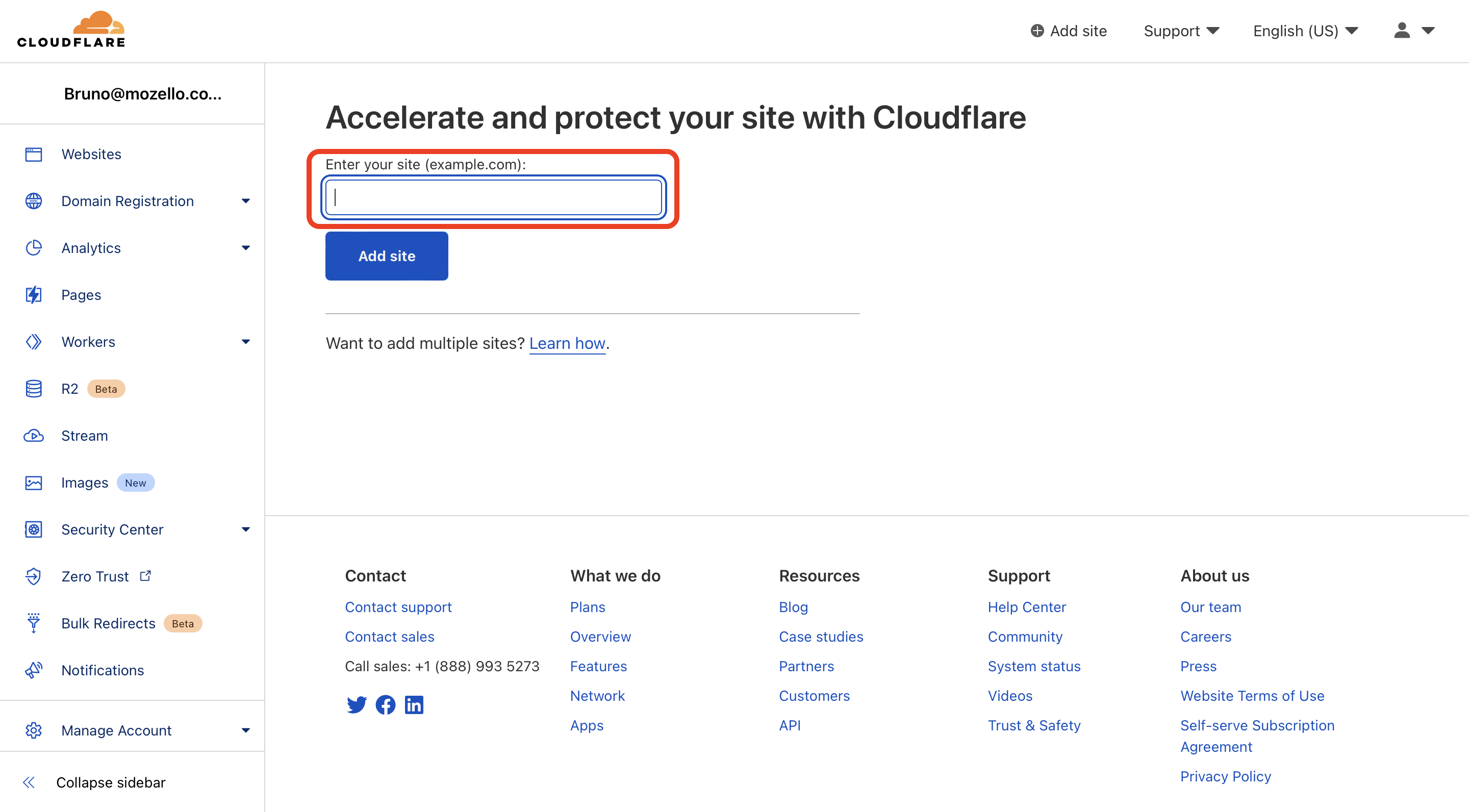Open the Support dropdown menu
1469x812 pixels.
pos(1181,31)
